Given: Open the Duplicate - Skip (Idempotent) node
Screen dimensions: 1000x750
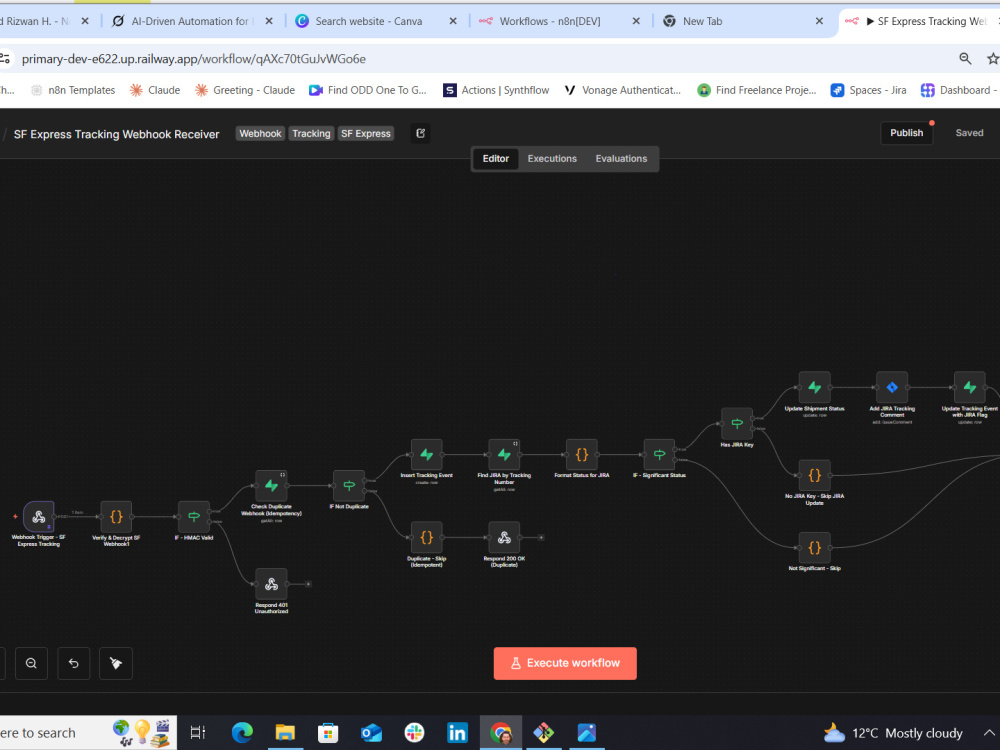Looking at the screenshot, I should pos(427,538).
